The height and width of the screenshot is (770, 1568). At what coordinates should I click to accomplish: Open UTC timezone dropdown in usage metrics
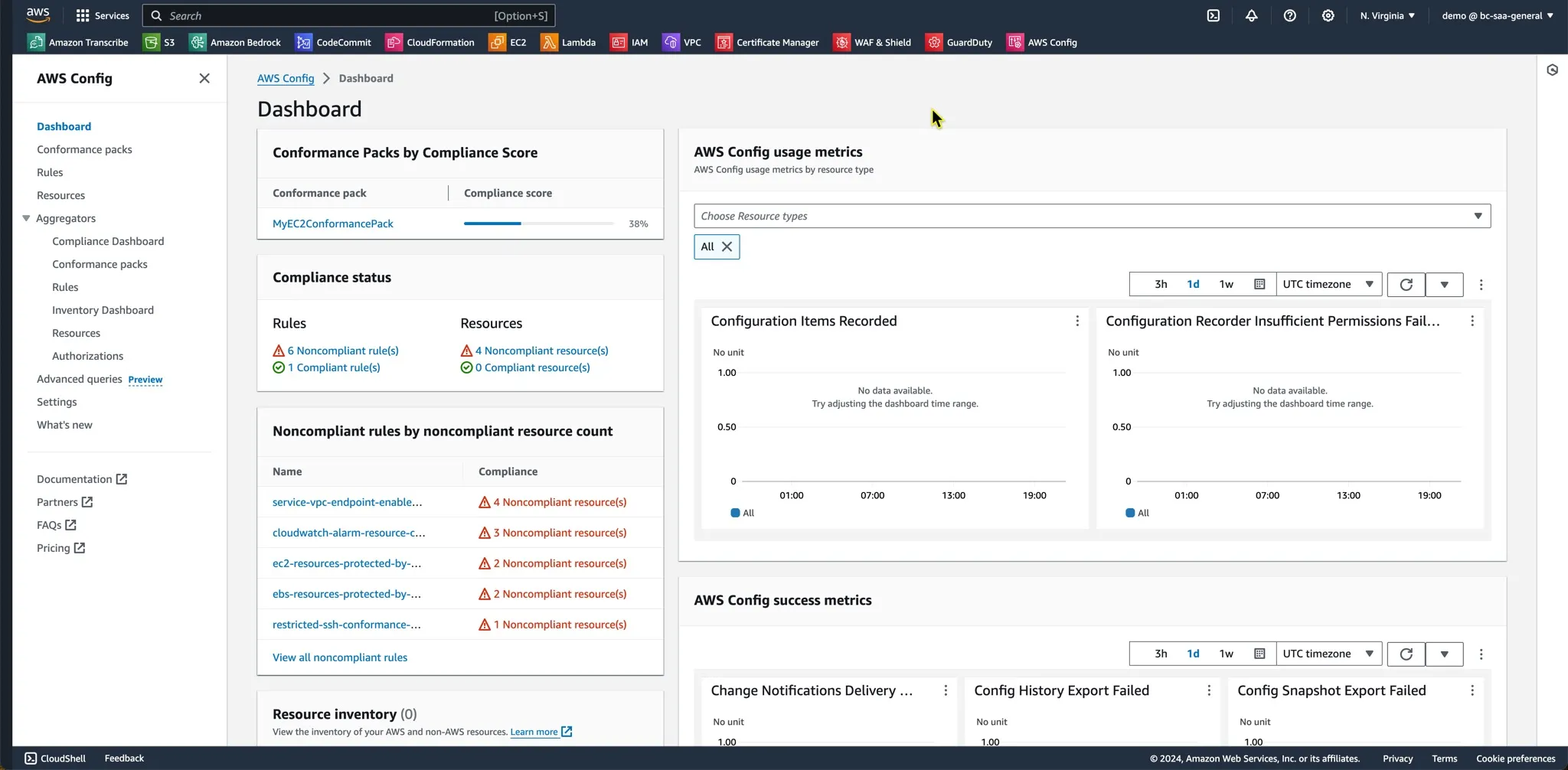pos(1328,285)
